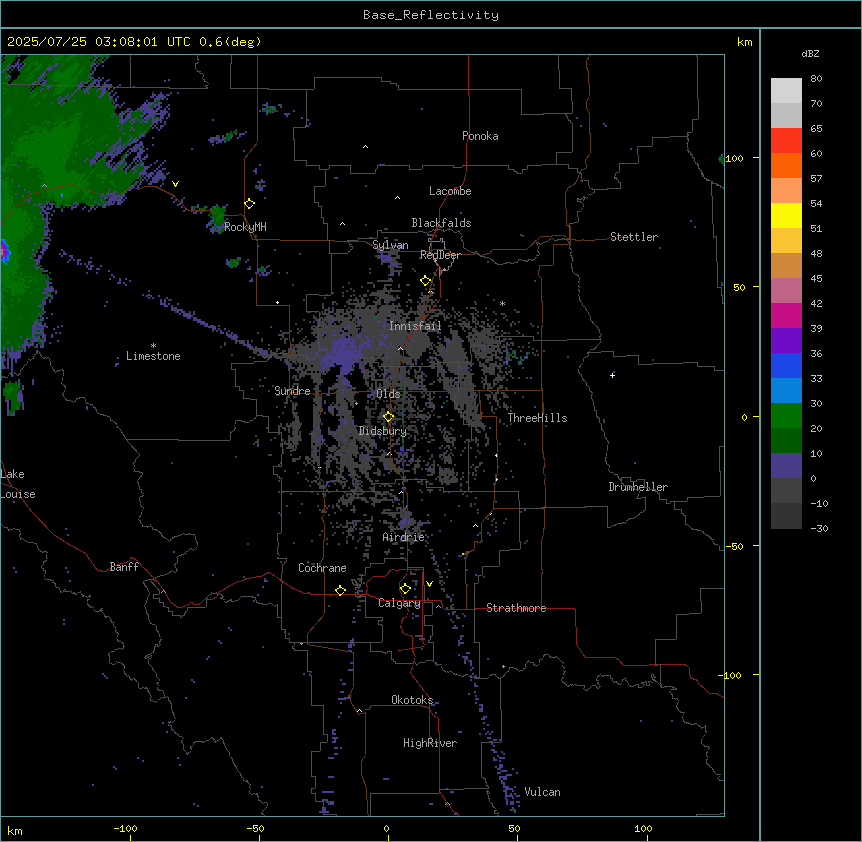
Task: Select the bright green 20-30 dBZ legend swatch
Action: point(786,416)
